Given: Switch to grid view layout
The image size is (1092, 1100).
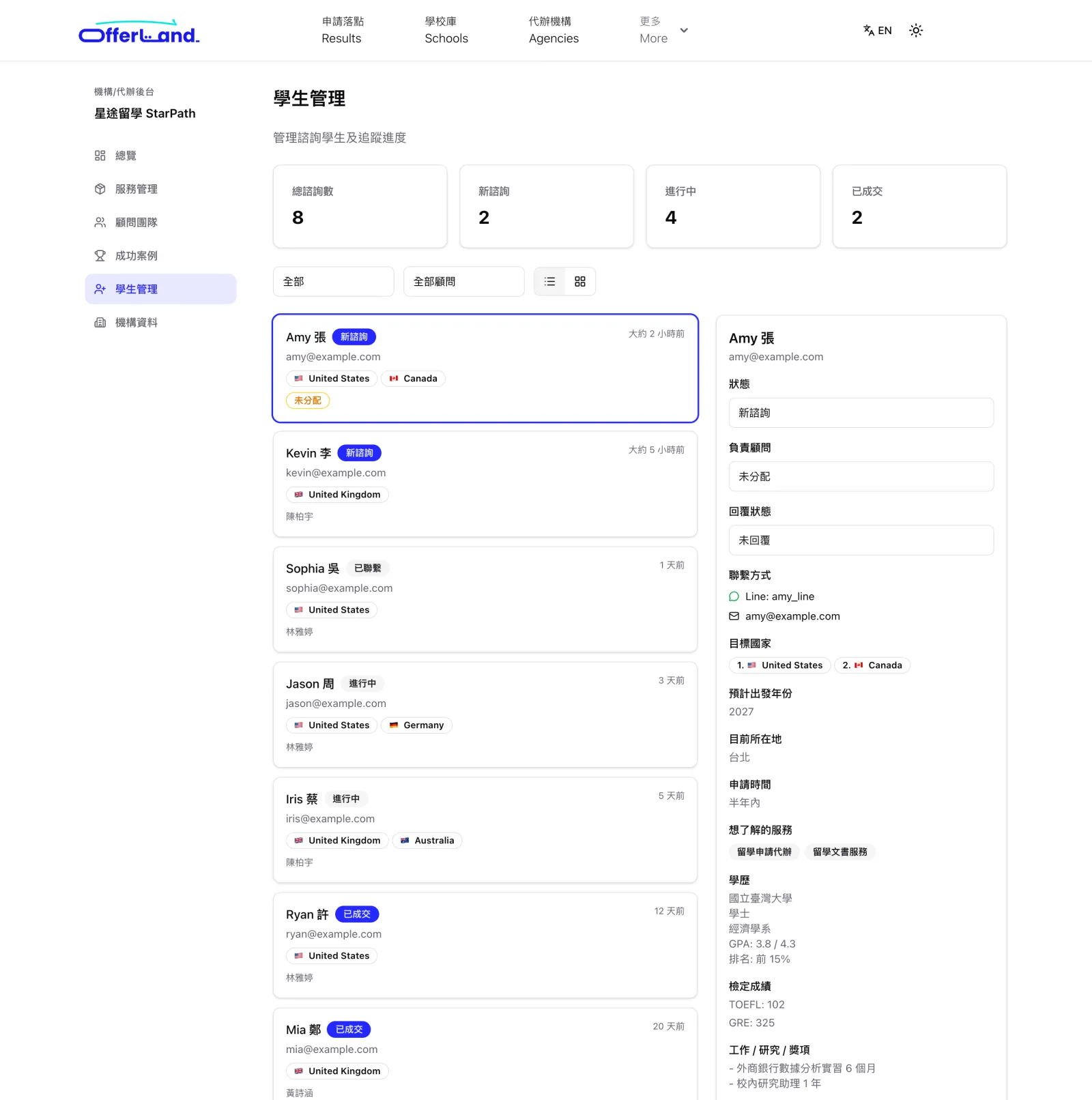Looking at the screenshot, I should pos(580,282).
